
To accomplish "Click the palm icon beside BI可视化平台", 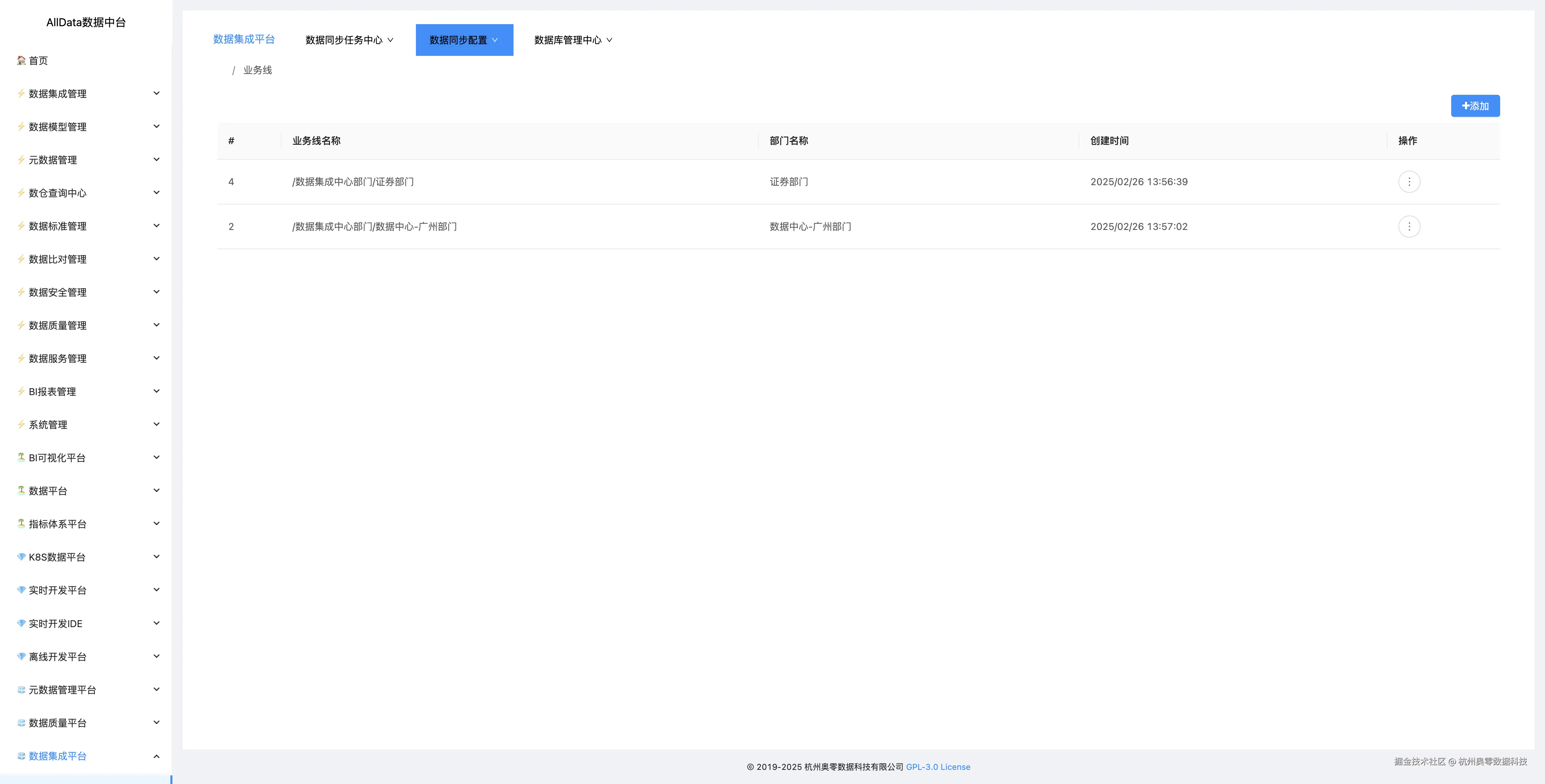I will coord(21,457).
